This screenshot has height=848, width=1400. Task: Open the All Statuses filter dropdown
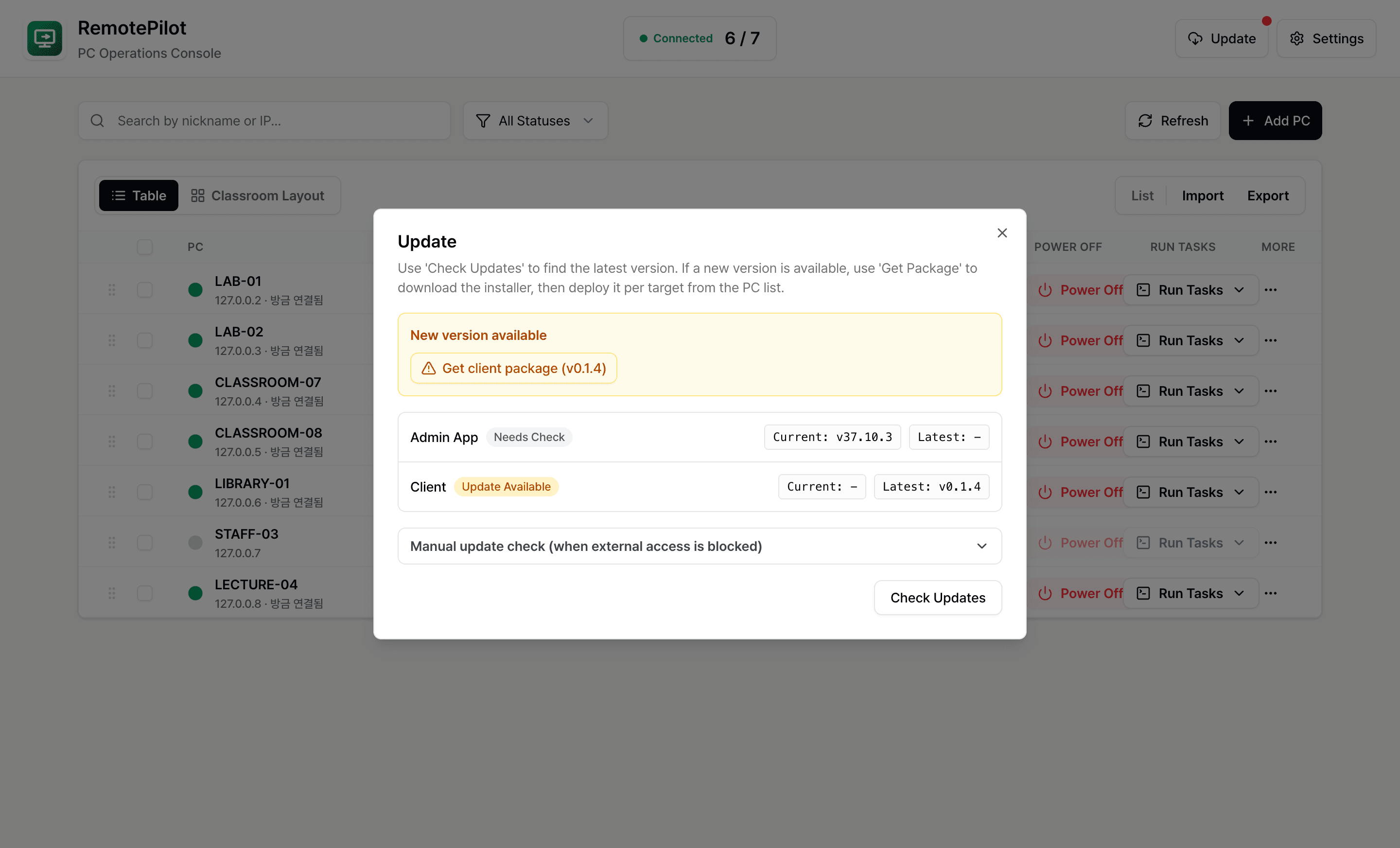pyautogui.click(x=535, y=121)
